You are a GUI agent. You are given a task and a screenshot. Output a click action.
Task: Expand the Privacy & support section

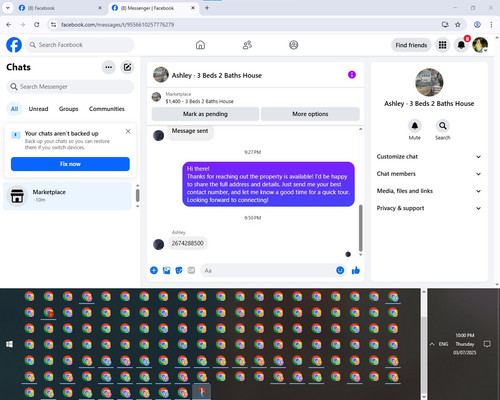(429, 208)
